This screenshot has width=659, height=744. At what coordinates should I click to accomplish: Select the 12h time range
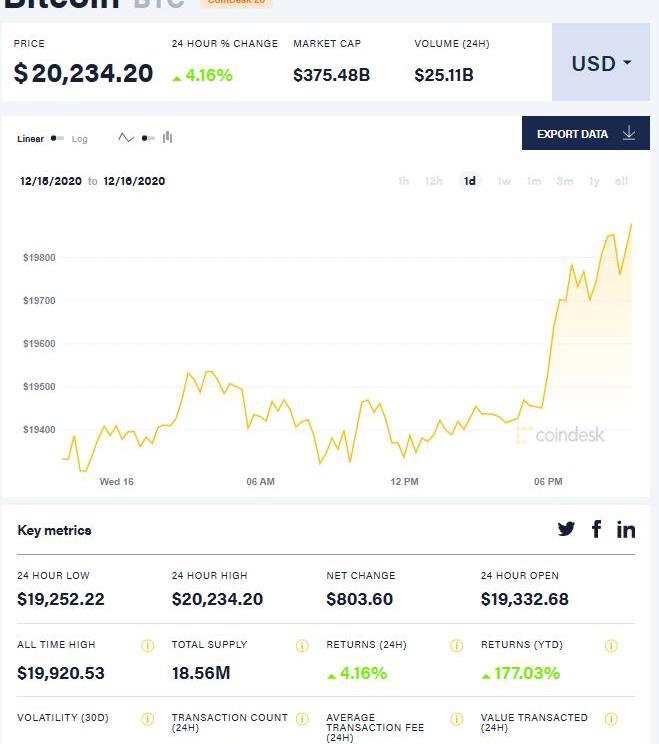pyautogui.click(x=433, y=181)
